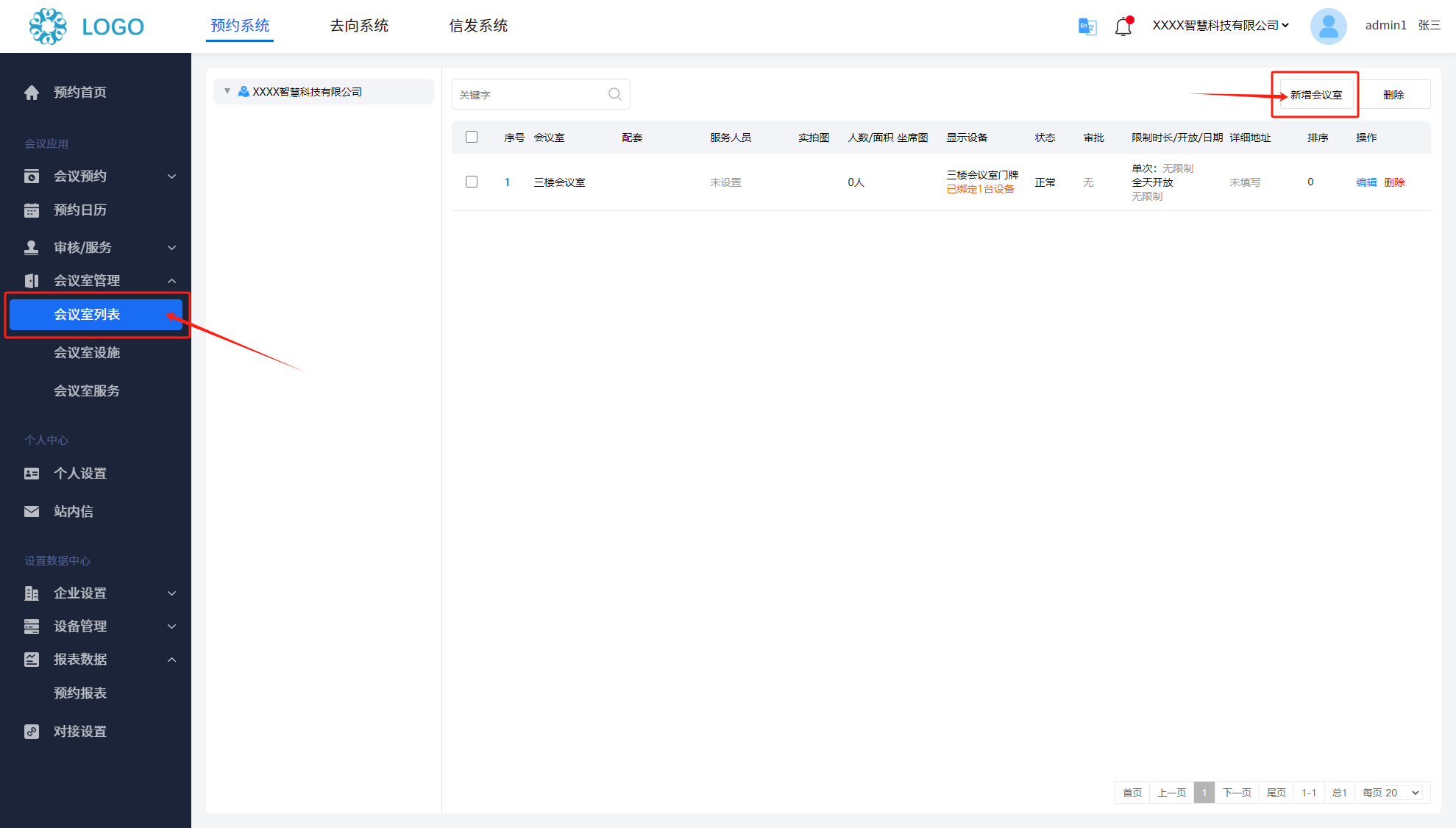
Task: Click the LOGO flower icon
Action: tap(48, 26)
